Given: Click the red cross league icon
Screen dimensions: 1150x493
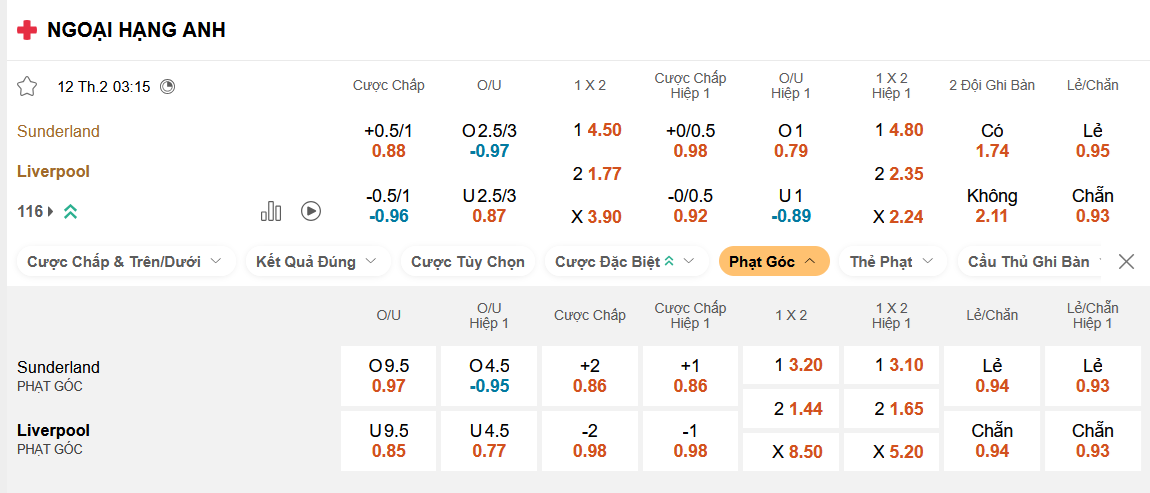Looking at the screenshot, I should pyautogui.click(x=28, y=30).
